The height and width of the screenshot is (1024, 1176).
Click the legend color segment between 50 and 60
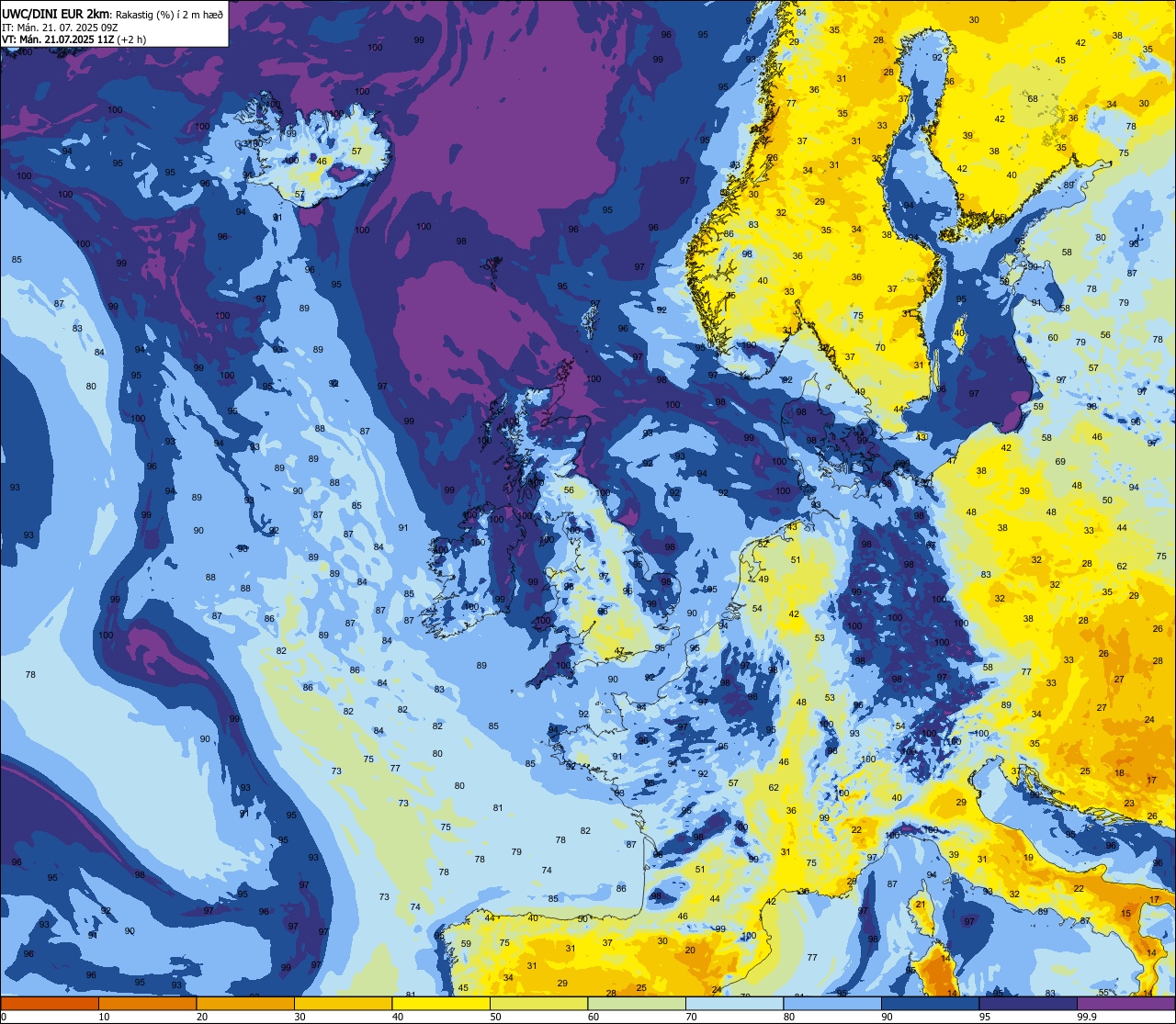(x=538, y=1003)
